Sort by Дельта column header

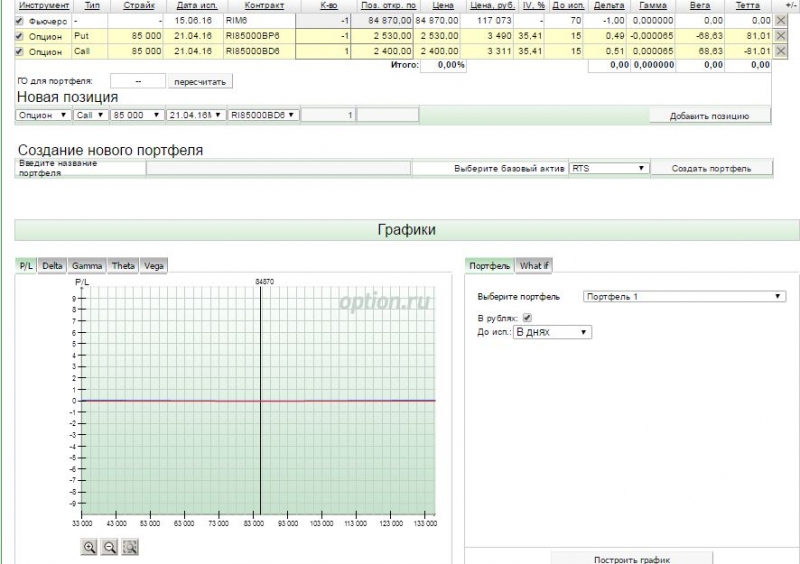point(609,5)
